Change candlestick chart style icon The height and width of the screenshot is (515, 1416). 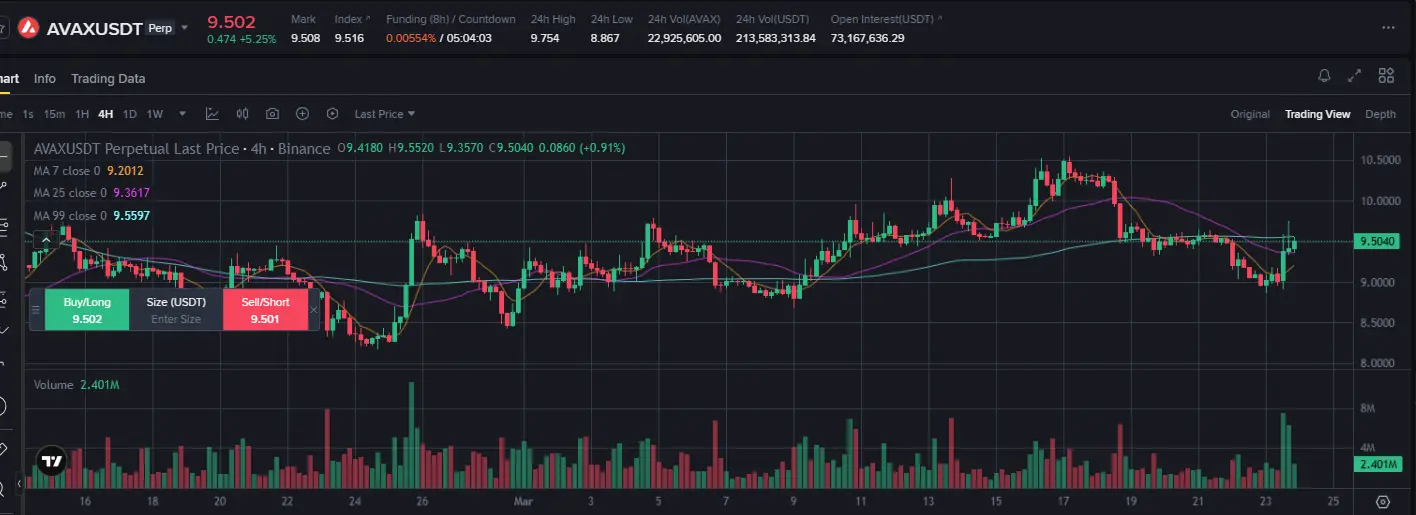point(242,114)
